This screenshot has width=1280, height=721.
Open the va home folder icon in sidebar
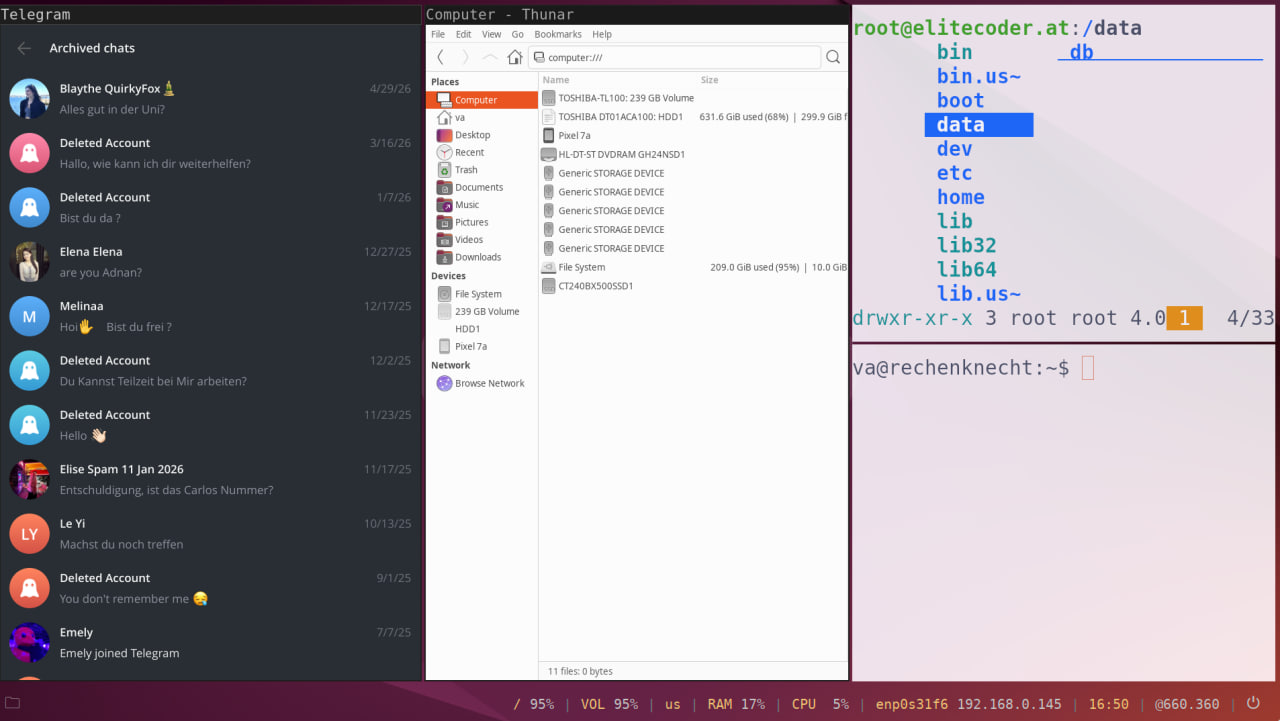tap(445, 117)
